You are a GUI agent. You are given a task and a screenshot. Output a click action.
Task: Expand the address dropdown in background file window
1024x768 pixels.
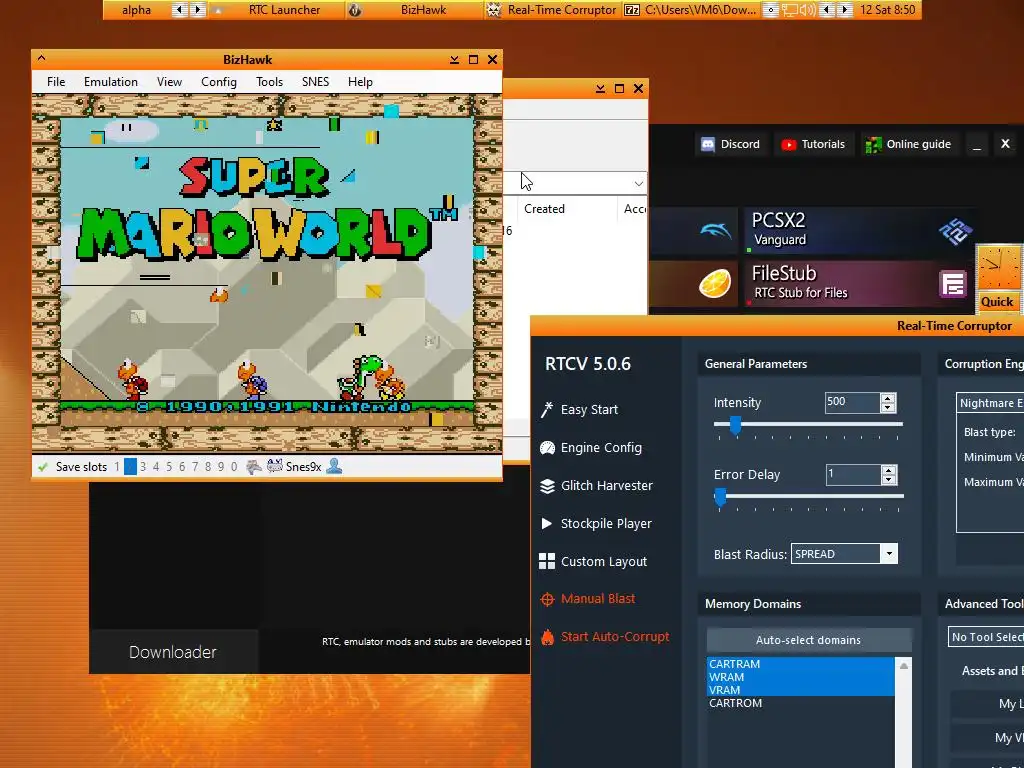pos(638,184)
